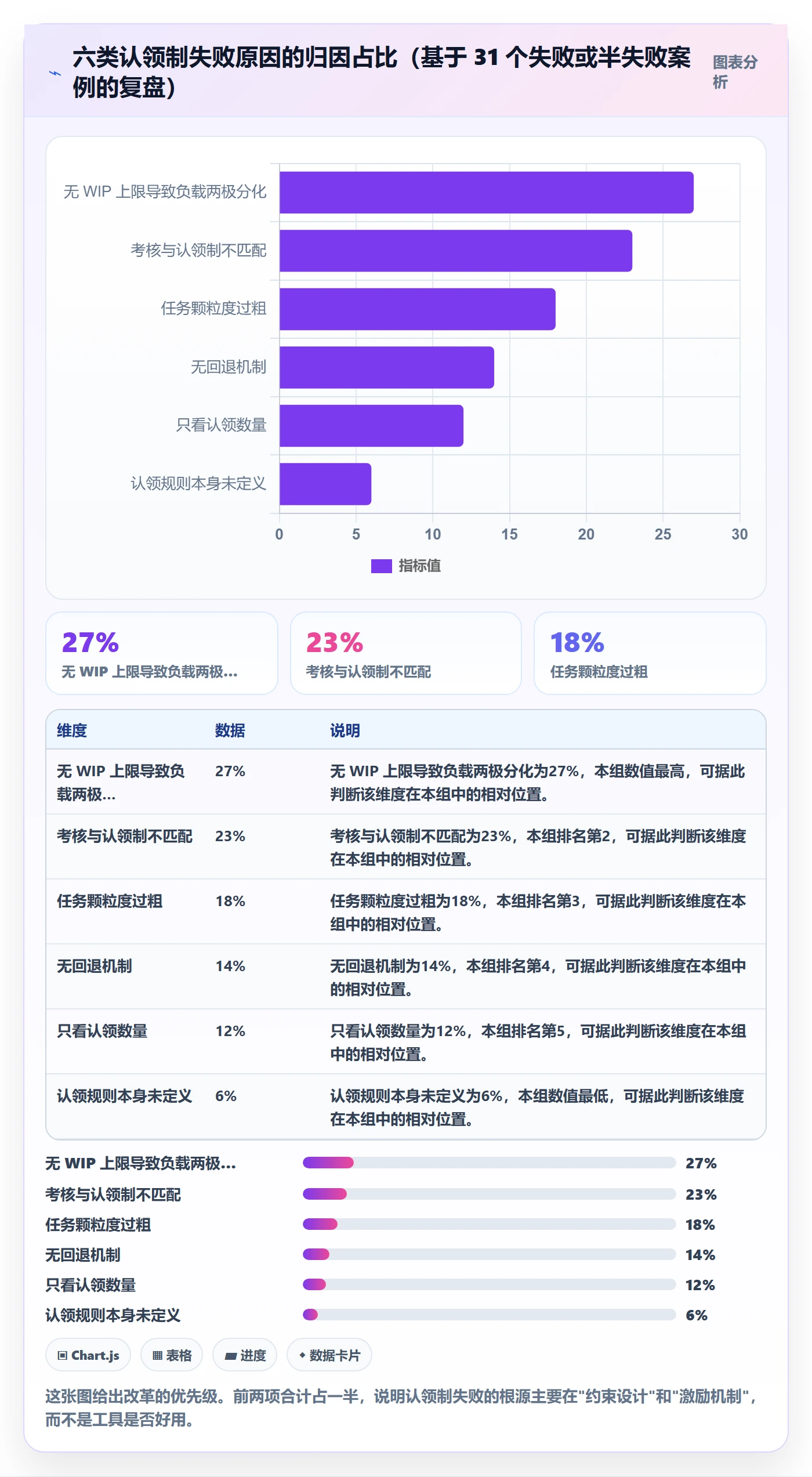Click the 只看认领数量 chart bar
The image size is (812, 1477).
pyautogui.click(x=371, y=426)
